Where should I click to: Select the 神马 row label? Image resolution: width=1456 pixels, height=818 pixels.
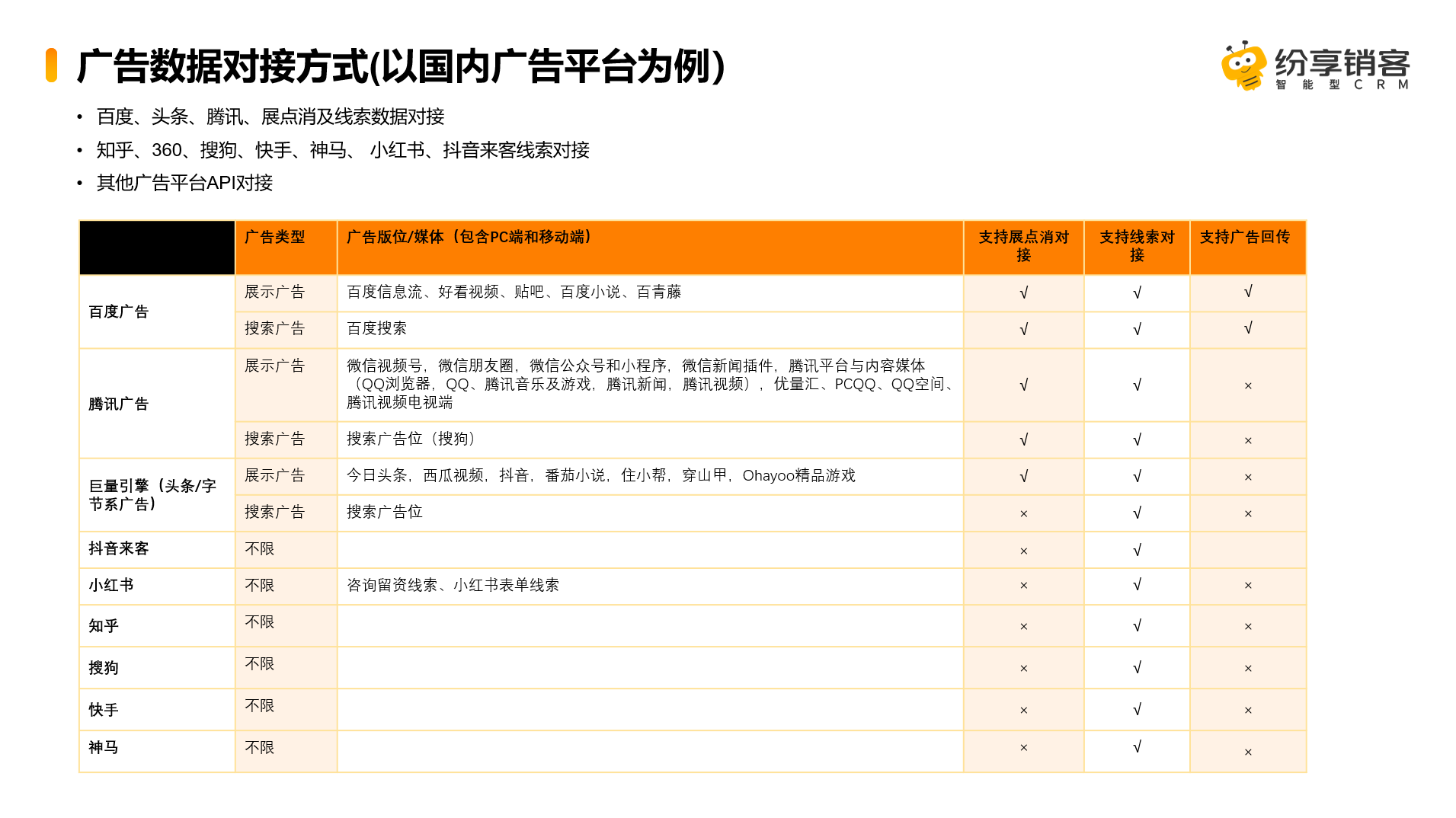[104, 747]
